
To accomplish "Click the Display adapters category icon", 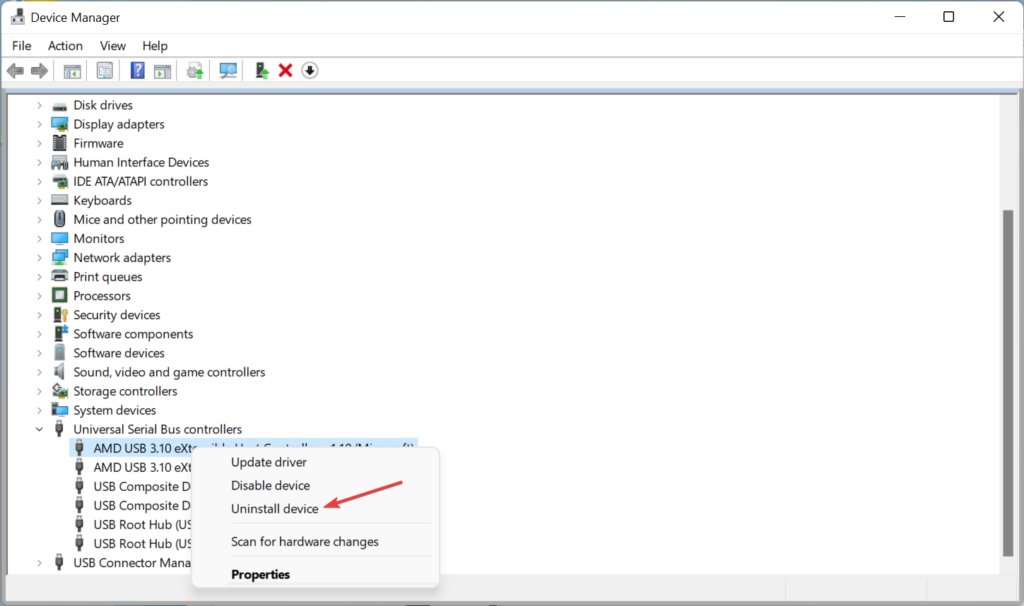I will 59,124.
